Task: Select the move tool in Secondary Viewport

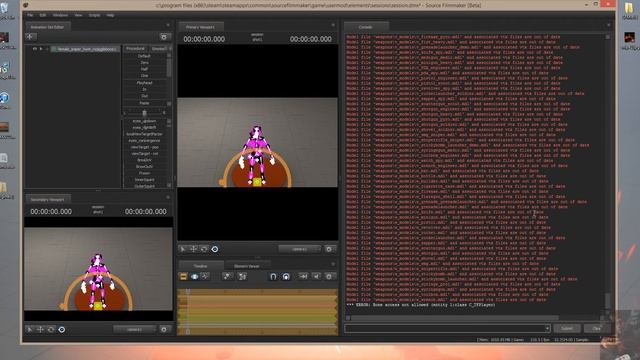Action: tap(40, 329)
